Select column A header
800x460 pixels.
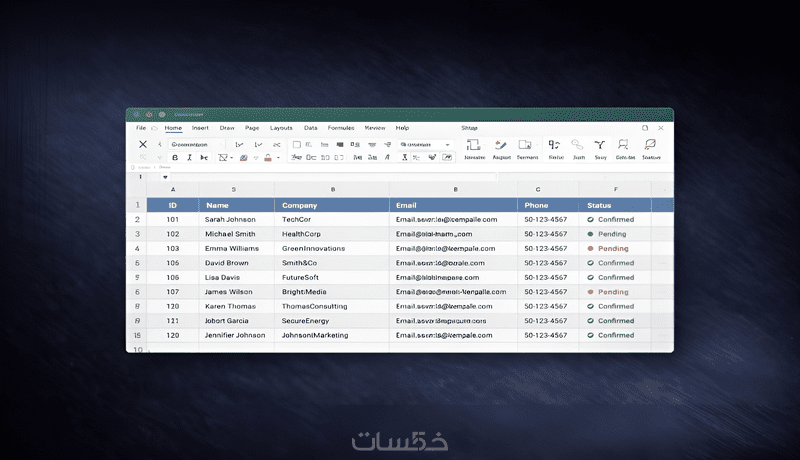point(173,190)
